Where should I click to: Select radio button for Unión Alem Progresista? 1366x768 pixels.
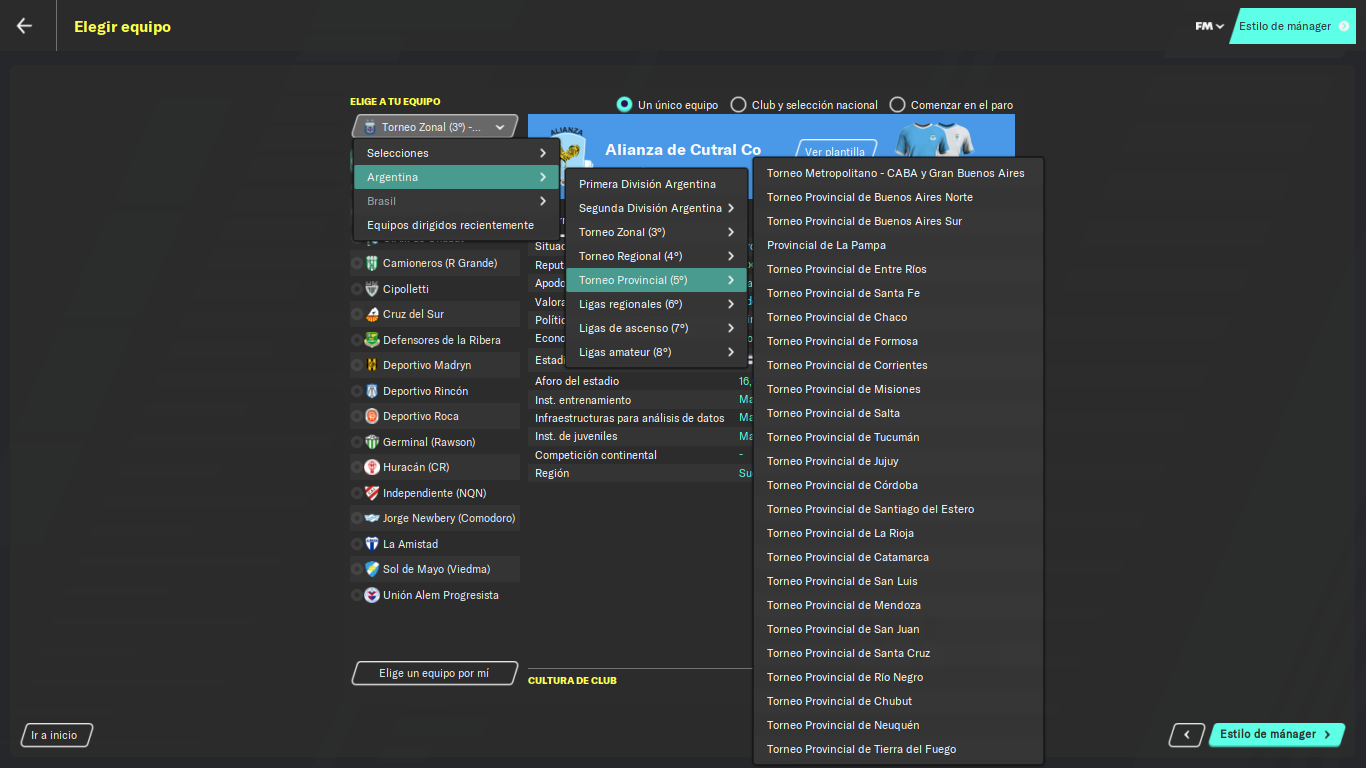tap(357, 595)
